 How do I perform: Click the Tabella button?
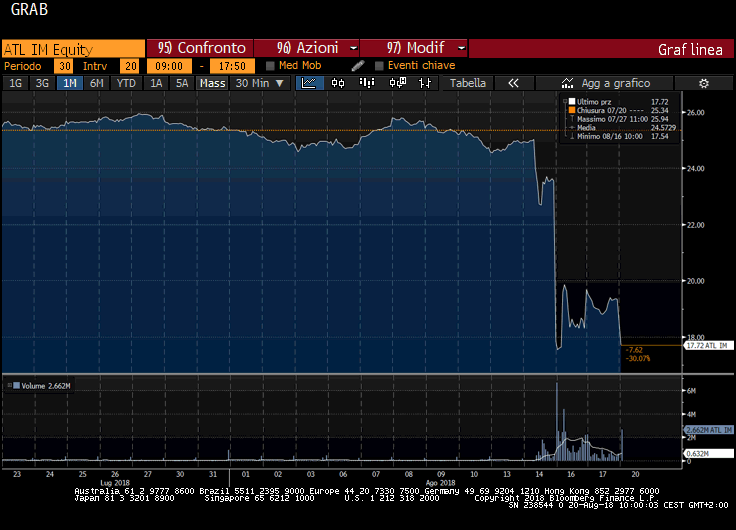[x=468, y=83]
